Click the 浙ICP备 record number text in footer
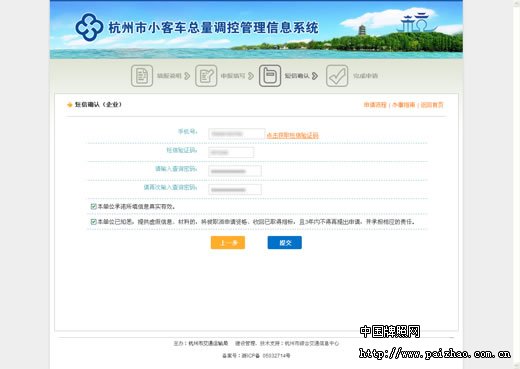520x369 pixels. point(256,356)
